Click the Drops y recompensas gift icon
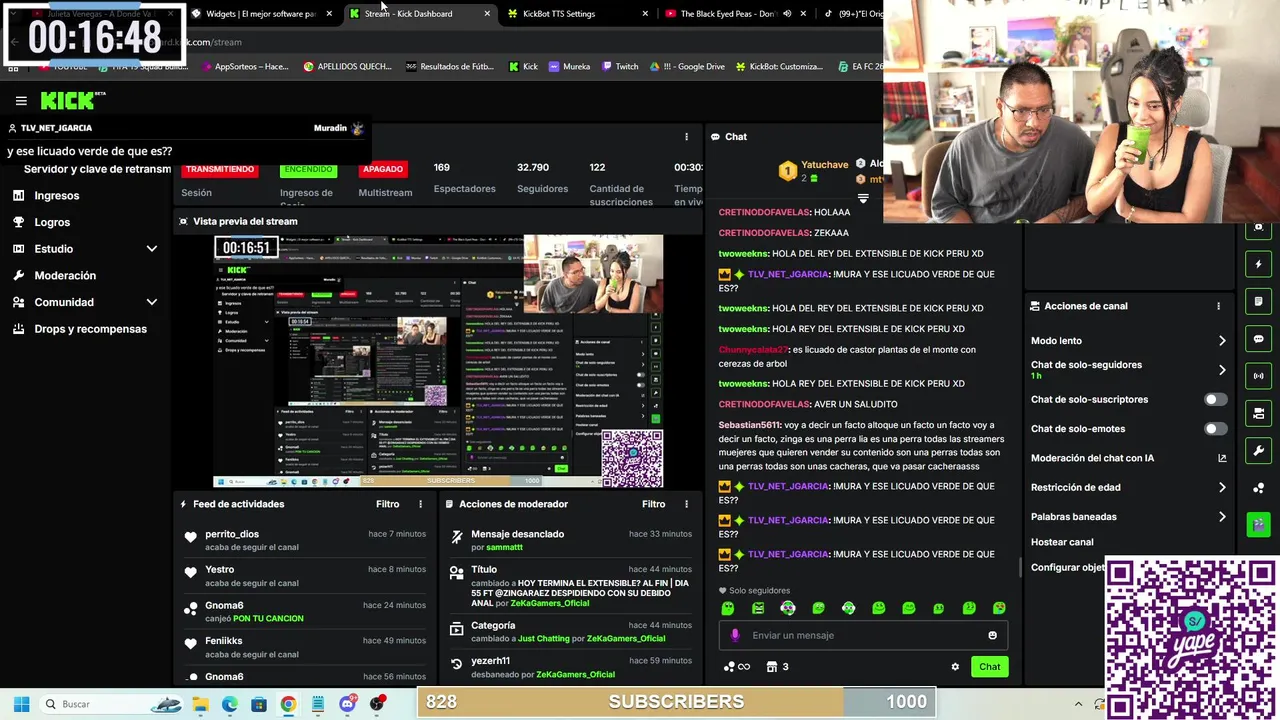Viewport: 1280px width, 720px height. [18, 329]
